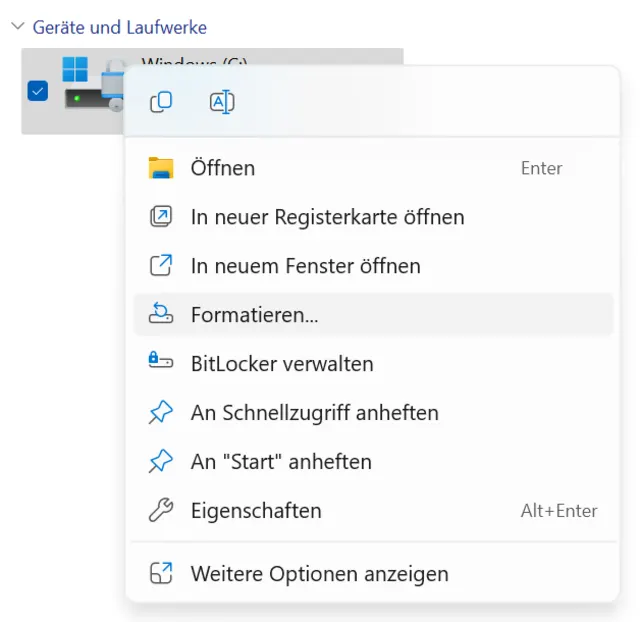
Task: Click the Rename icon in context menu
Action: [x=222, y=102]
